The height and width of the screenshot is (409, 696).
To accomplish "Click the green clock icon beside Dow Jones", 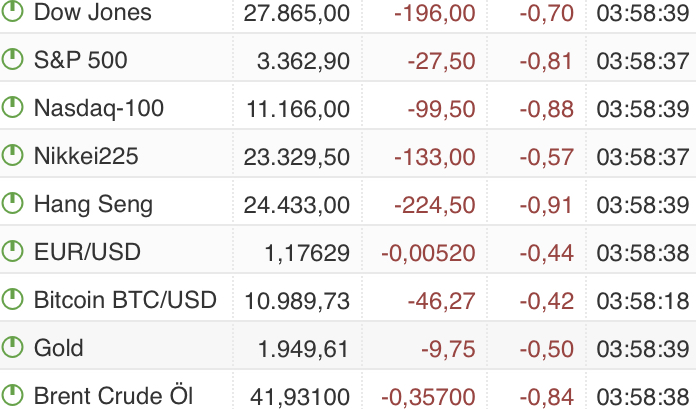I will point(12,12).
